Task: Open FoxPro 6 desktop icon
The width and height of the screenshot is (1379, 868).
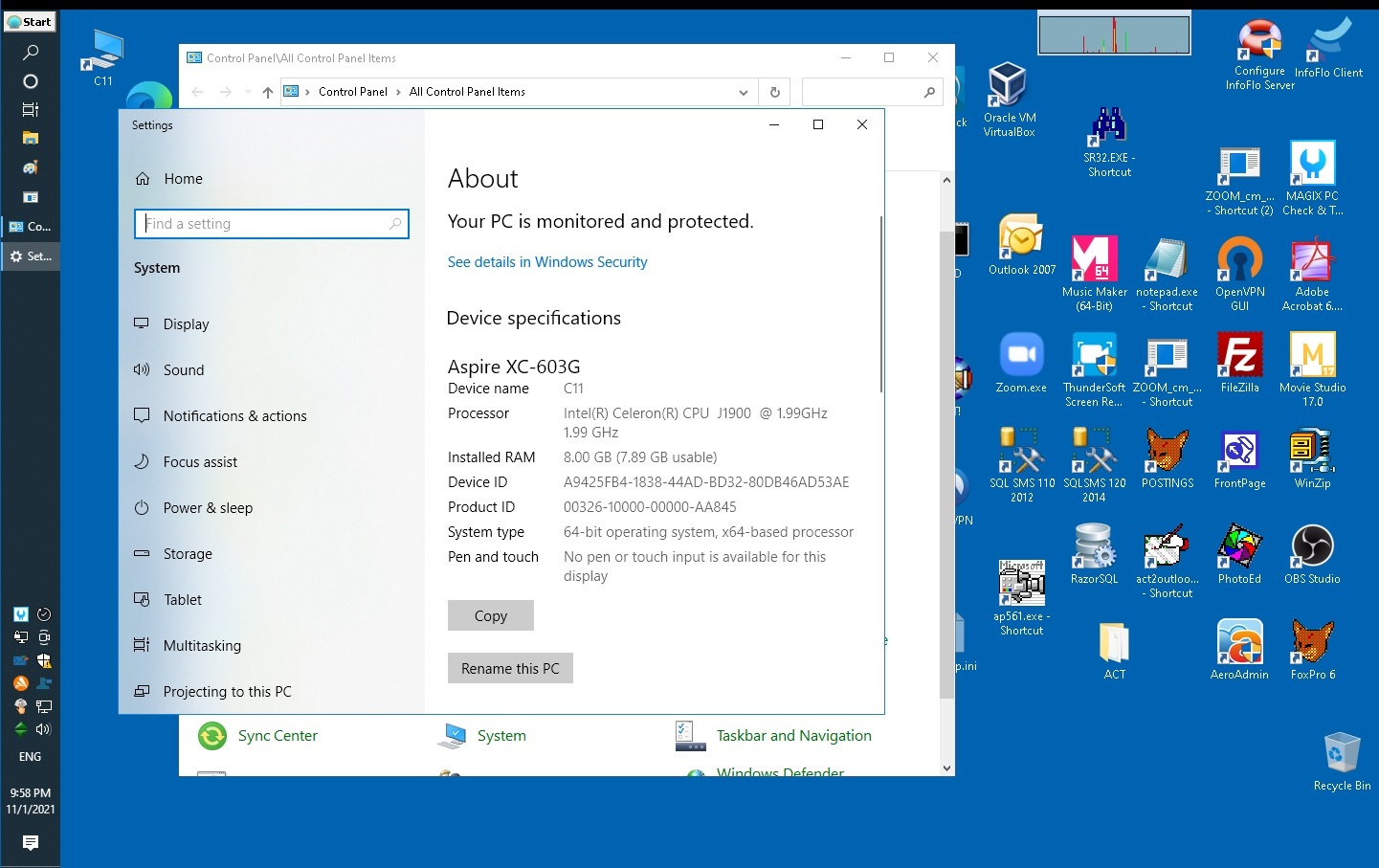Action: click(x=1312, y=650)
